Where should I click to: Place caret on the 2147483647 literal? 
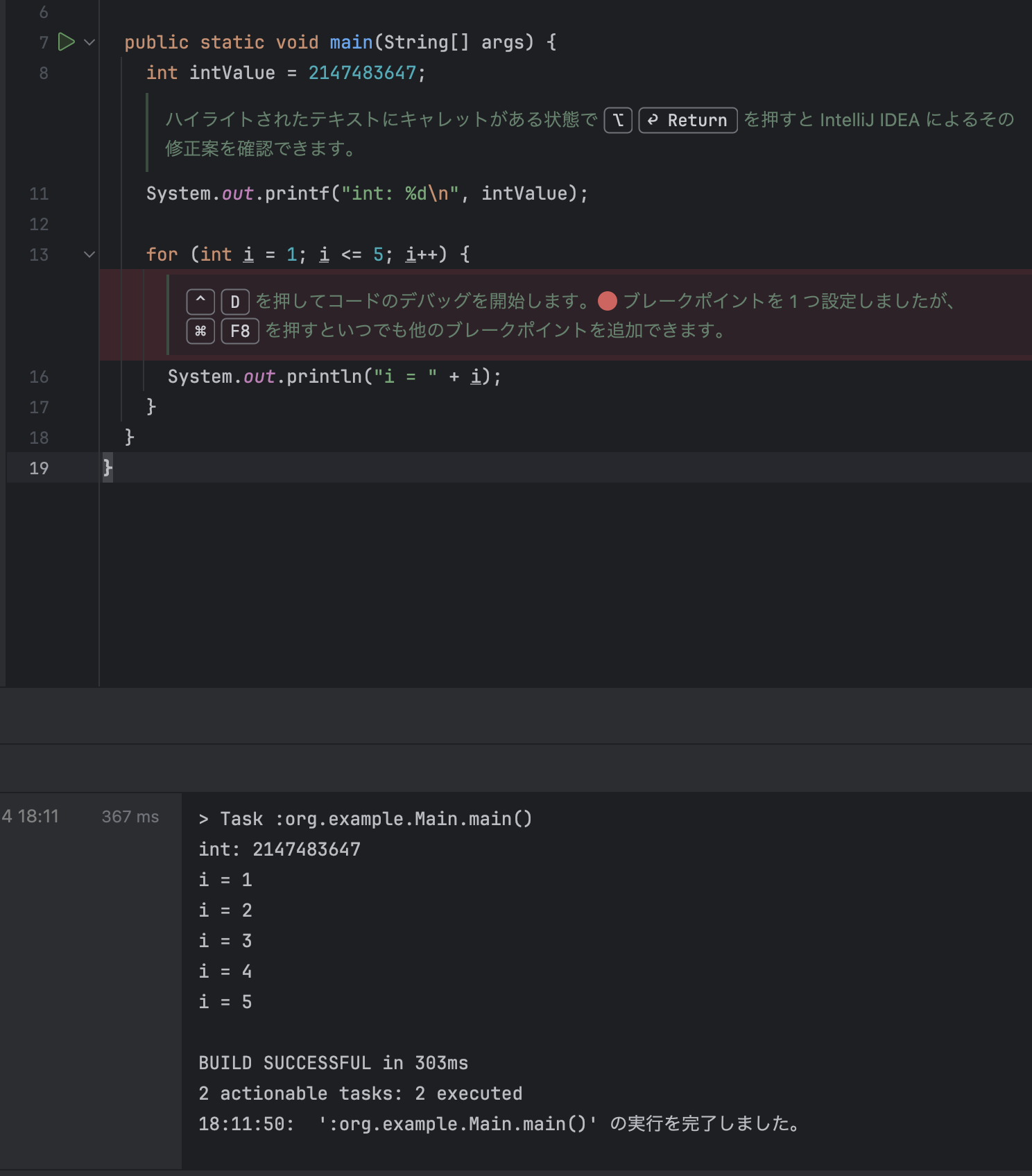click(362, 73)
